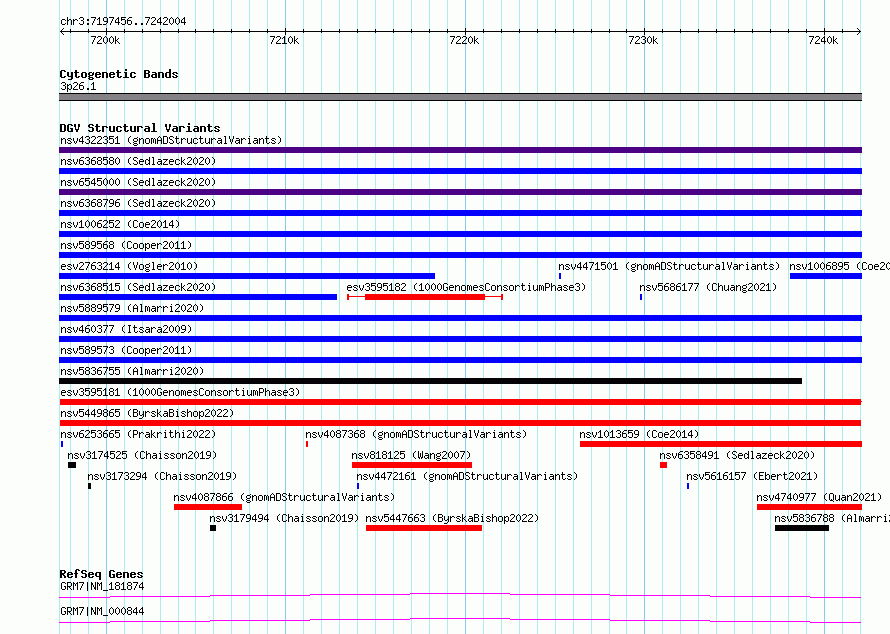890x634 pixels.
Task: Click nsv3173294 Chaisson2019 label
Action: 162,476
